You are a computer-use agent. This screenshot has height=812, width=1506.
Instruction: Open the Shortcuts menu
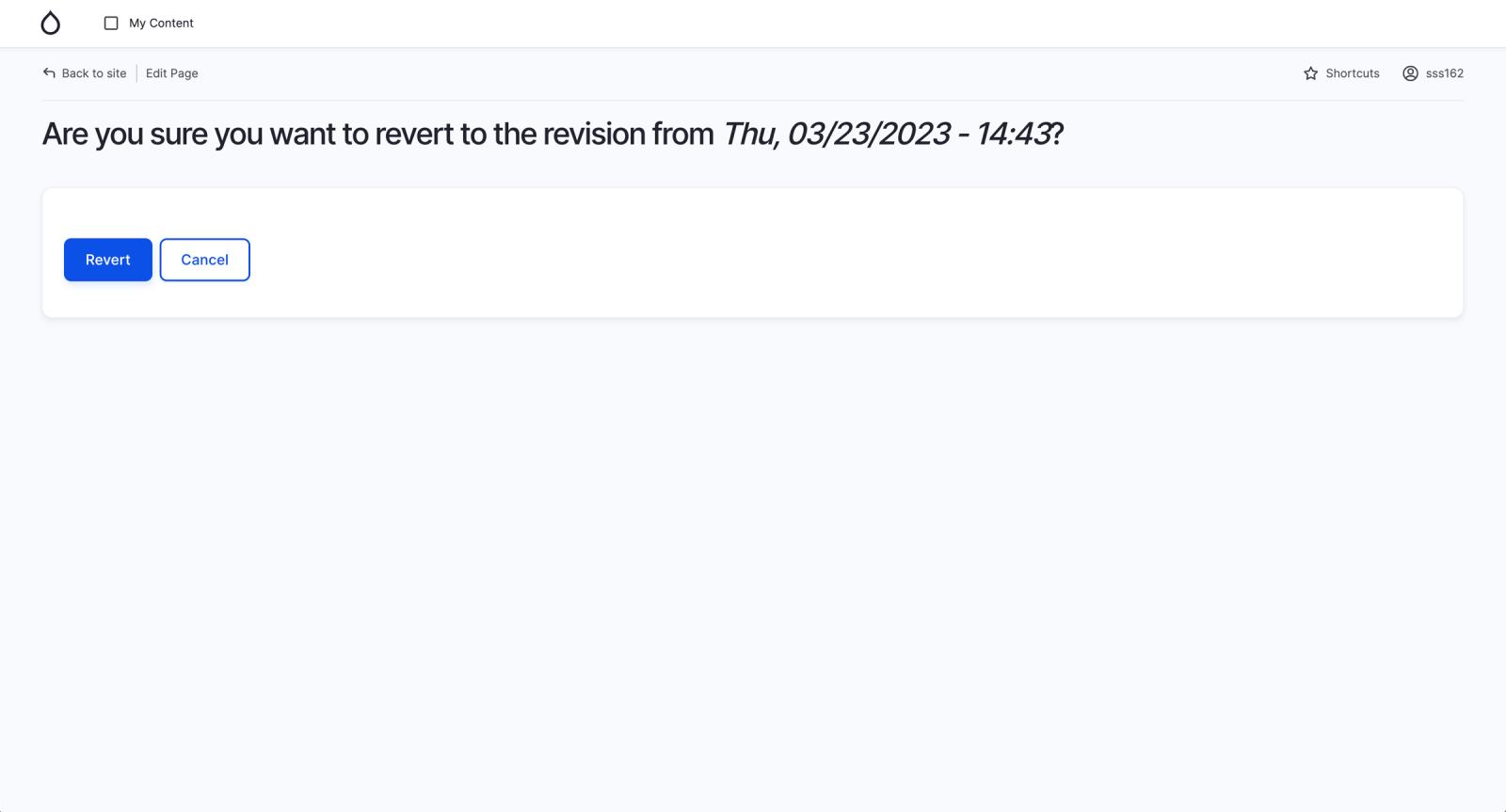point(1341,73)
